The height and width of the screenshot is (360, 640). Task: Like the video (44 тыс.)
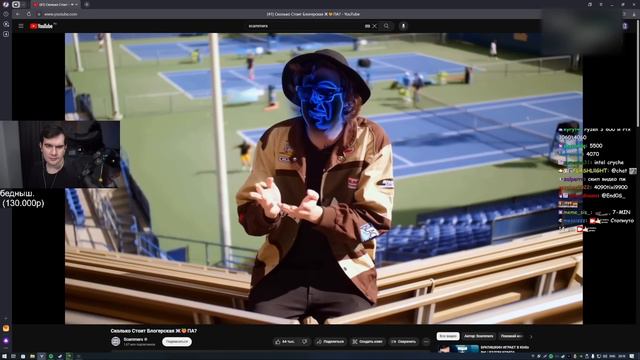coord(284,342)
